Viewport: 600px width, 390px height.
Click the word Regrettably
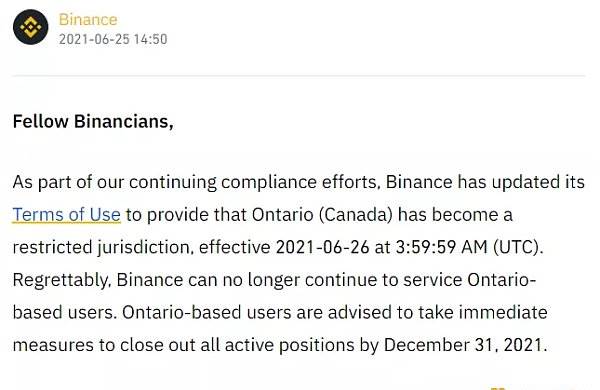point(62,280)
